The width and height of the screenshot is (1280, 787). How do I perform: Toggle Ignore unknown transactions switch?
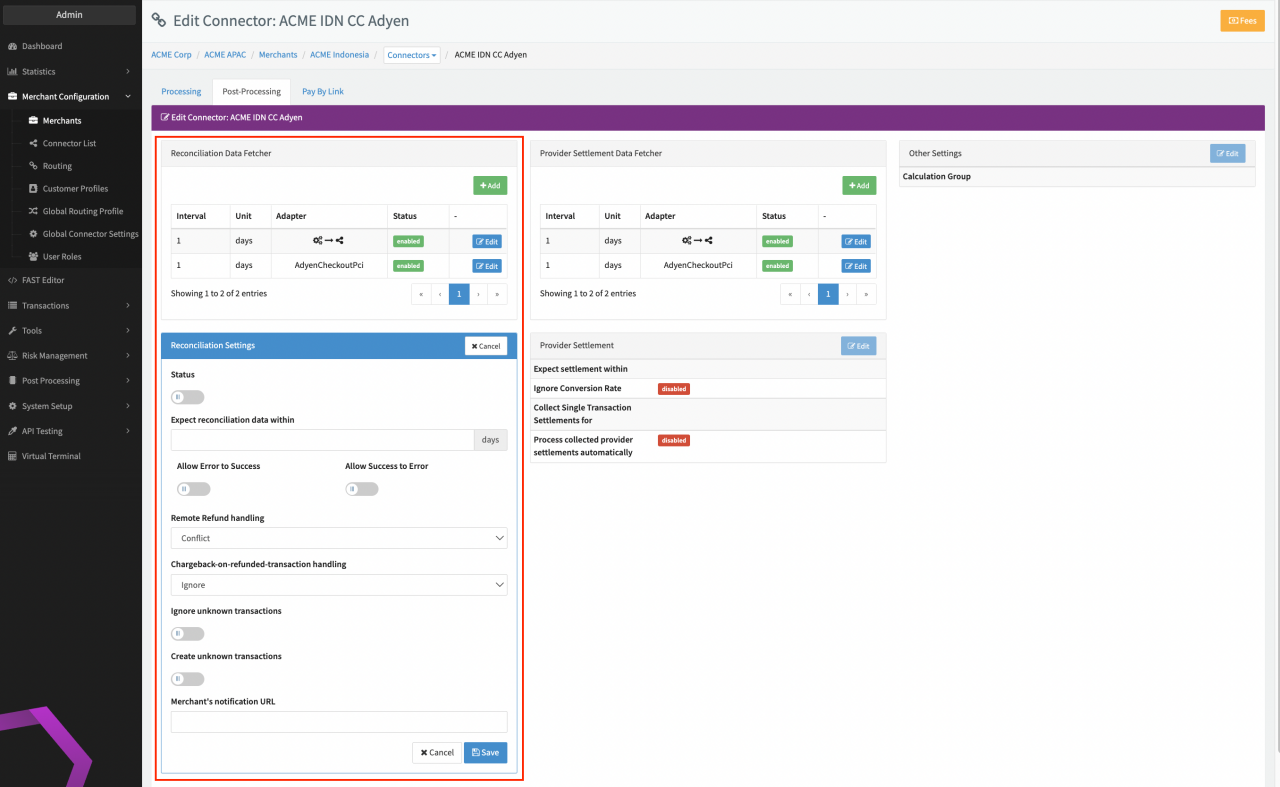tap(188, 633)
